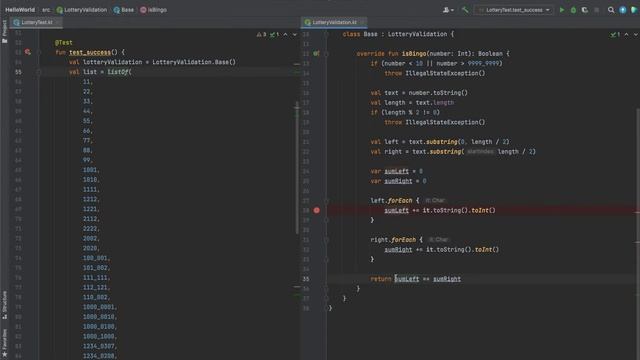The image size is (640, 360).
Task: Collapse the isBingo function fold marker
Action: click(327, 53)
